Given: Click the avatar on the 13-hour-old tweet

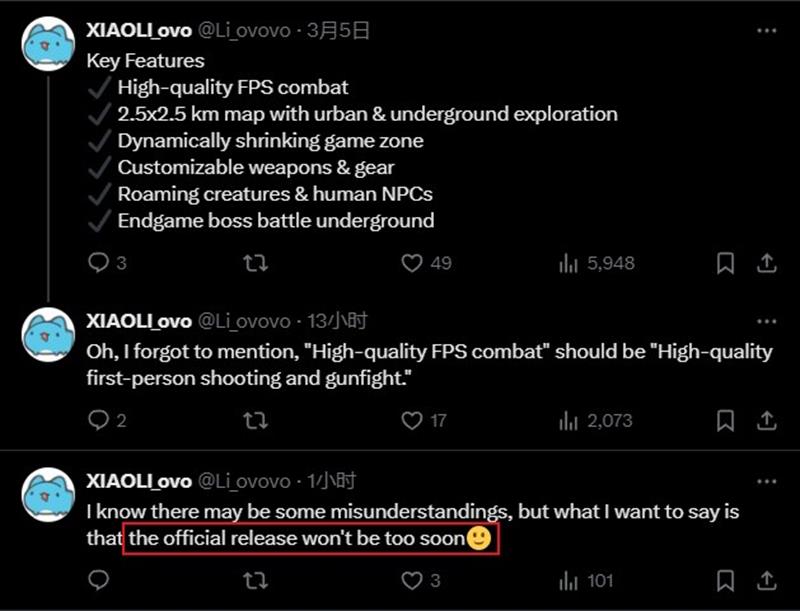Looking at the screenshot, I should coord(48,335).
